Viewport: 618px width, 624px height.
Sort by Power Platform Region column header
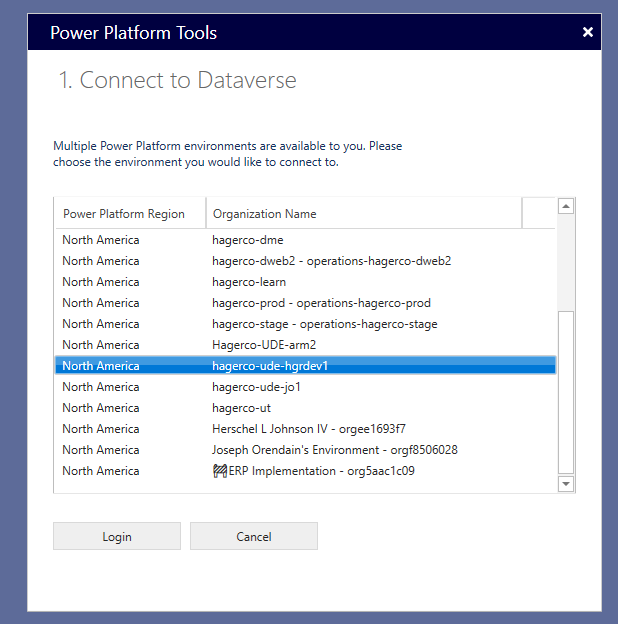point(131,214)
